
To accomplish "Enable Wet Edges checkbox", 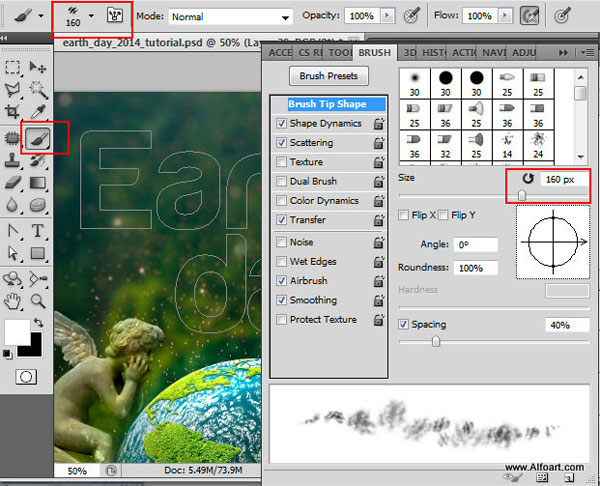I will pyautogui.click(x=281, y=261).
